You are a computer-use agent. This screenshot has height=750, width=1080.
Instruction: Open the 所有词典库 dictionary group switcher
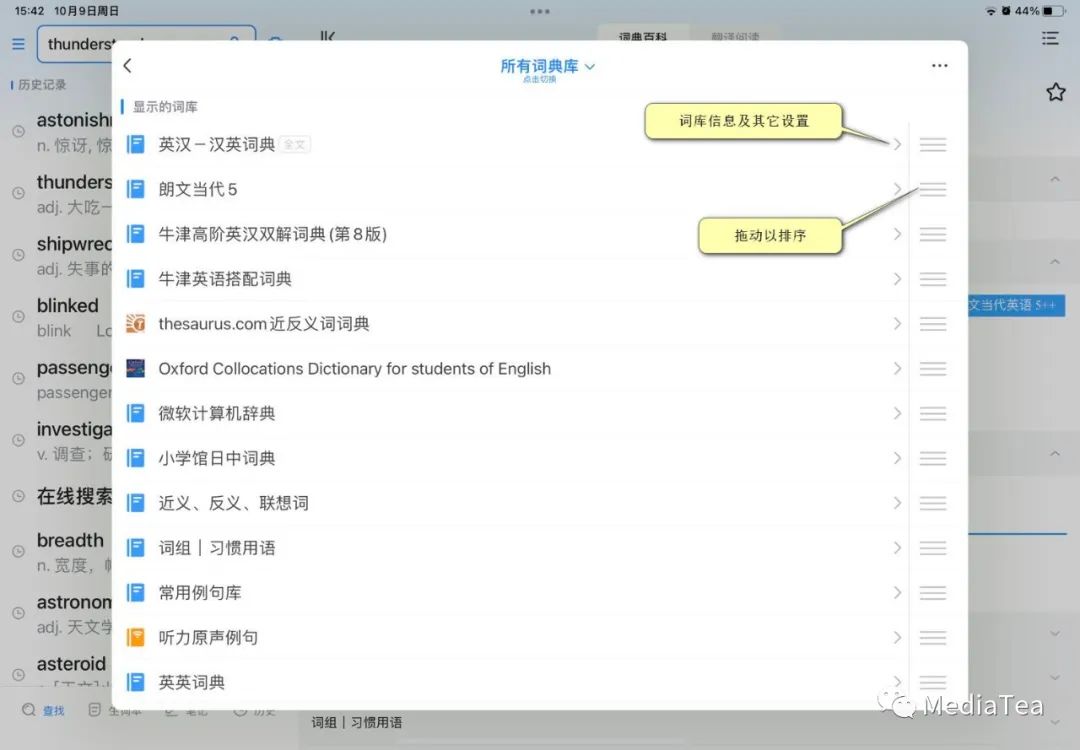548,69
